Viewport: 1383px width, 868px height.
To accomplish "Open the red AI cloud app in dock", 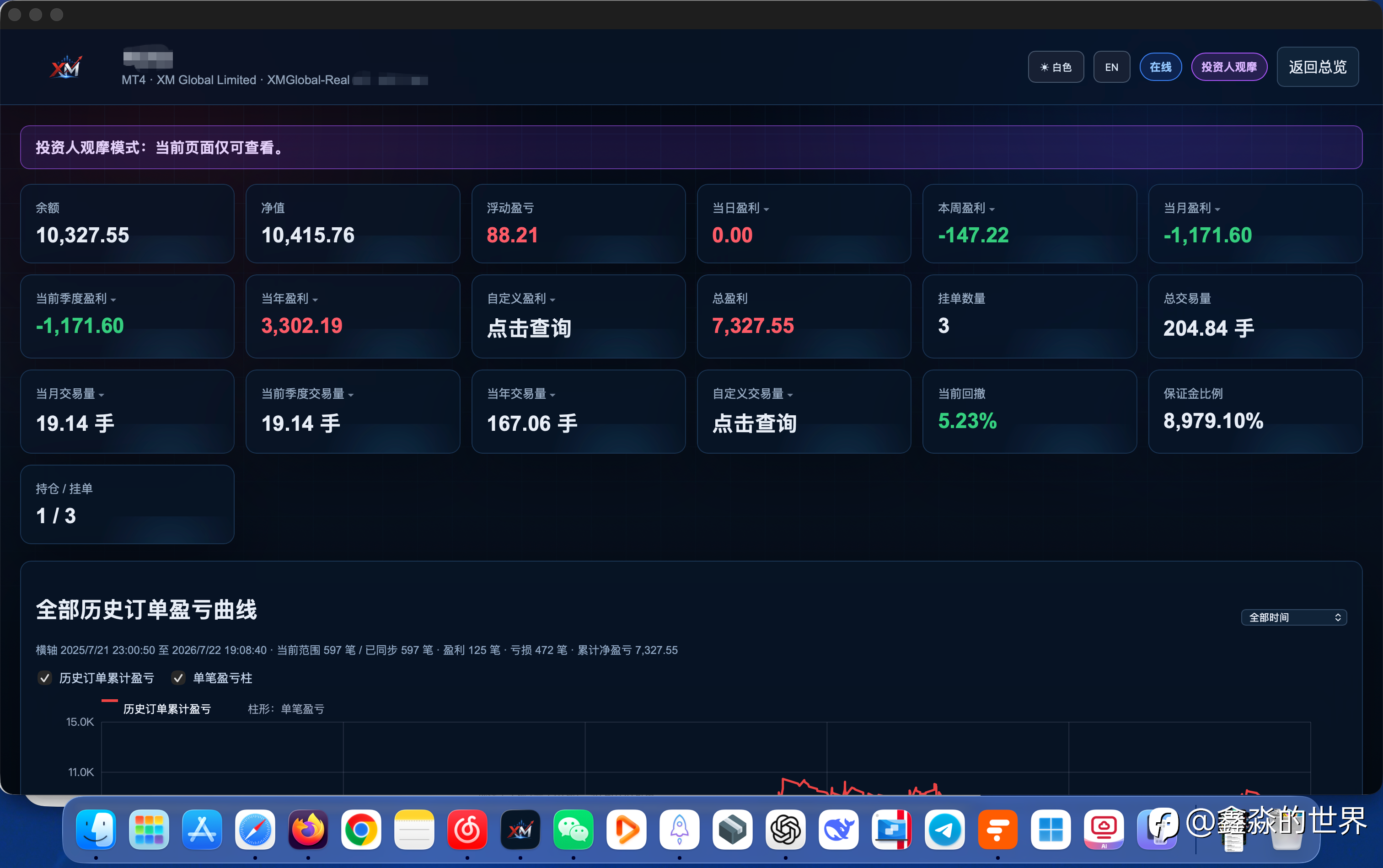I will click(x=1104, y=829).
